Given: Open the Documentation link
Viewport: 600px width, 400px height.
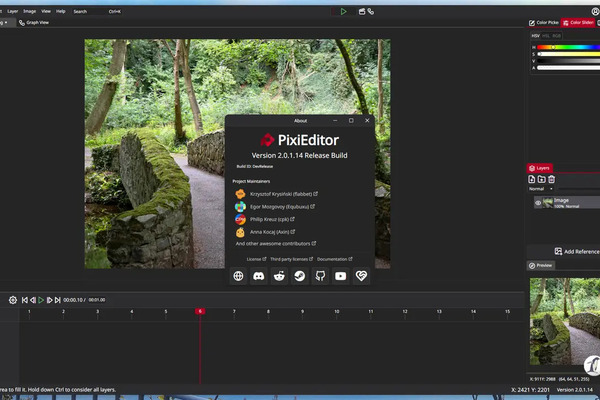Looking at the screenshot, I should click(335, 259).
